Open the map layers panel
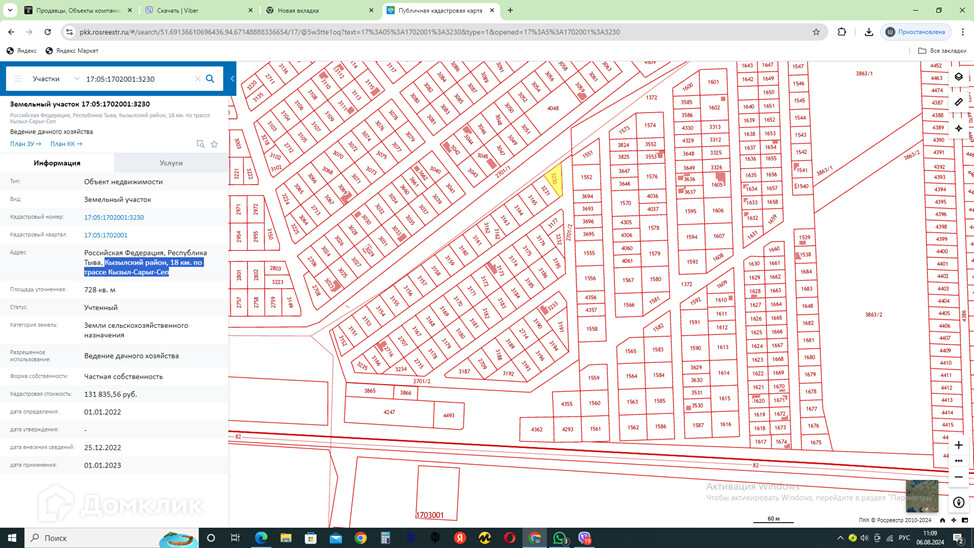 pos(958,77)
